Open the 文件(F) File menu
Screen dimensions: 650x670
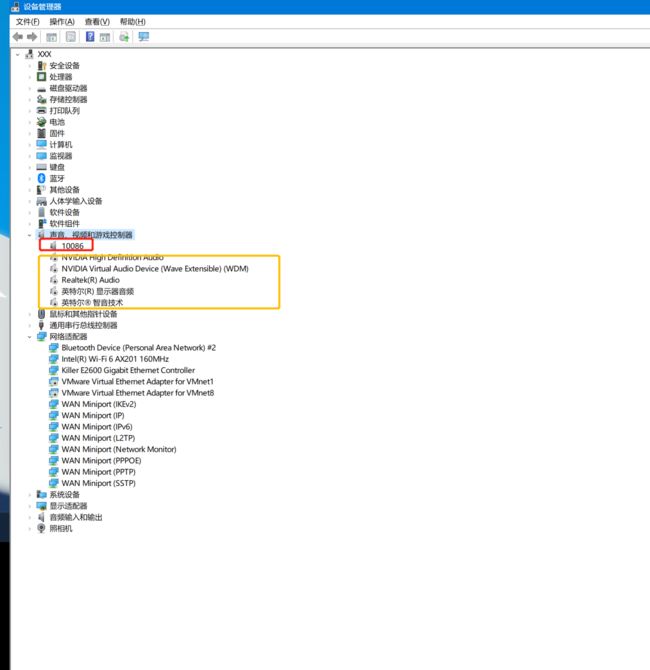[27, 22]
